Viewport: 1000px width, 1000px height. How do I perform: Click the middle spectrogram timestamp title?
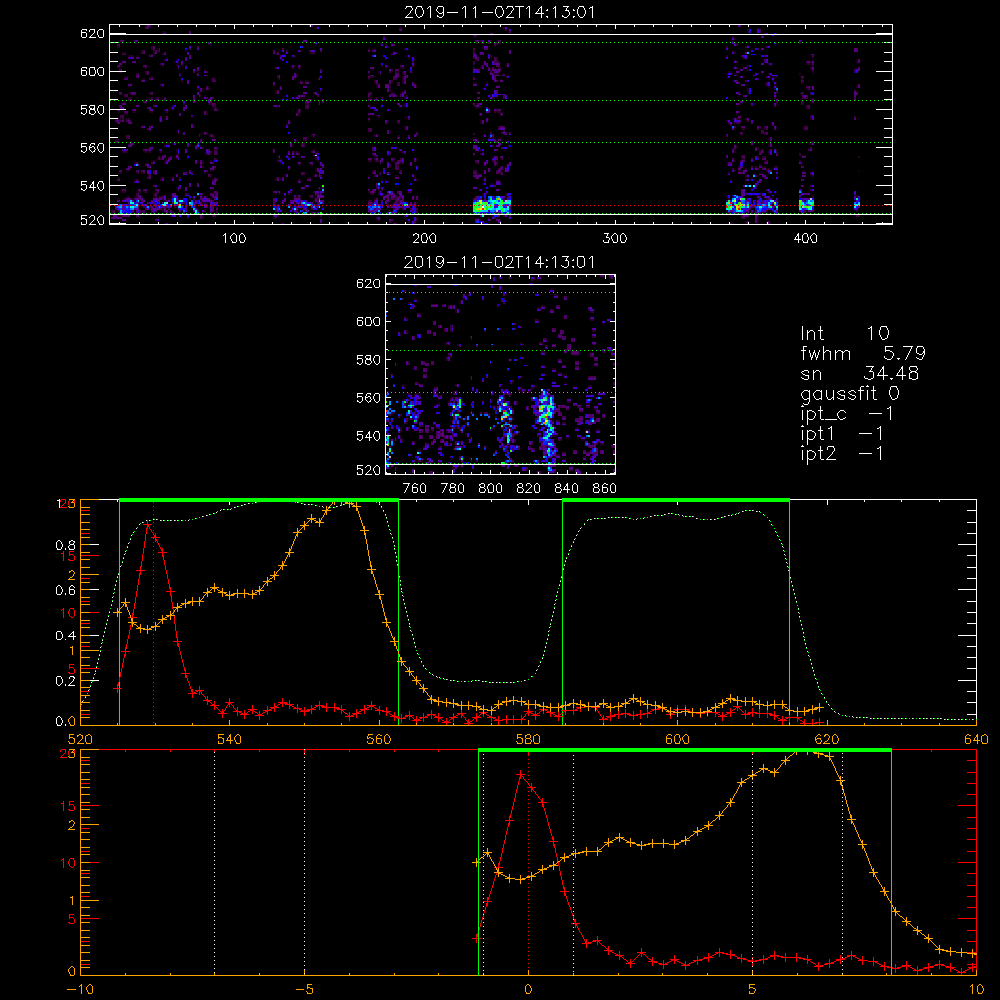pyautogui.click(x=499, y=262)
